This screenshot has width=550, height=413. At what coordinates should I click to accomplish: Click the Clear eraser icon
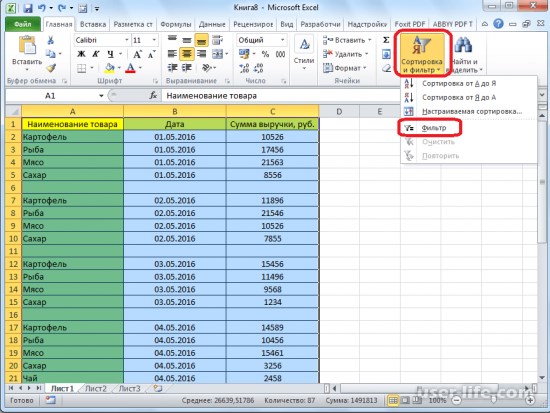386,68
